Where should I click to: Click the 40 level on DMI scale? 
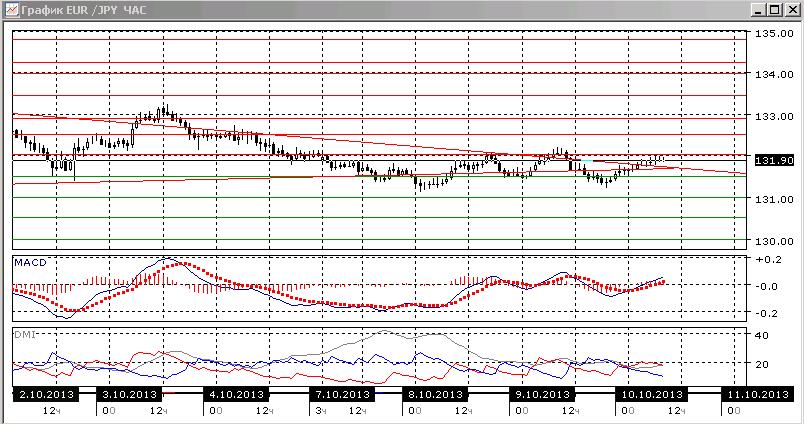[x=762, y=335]
